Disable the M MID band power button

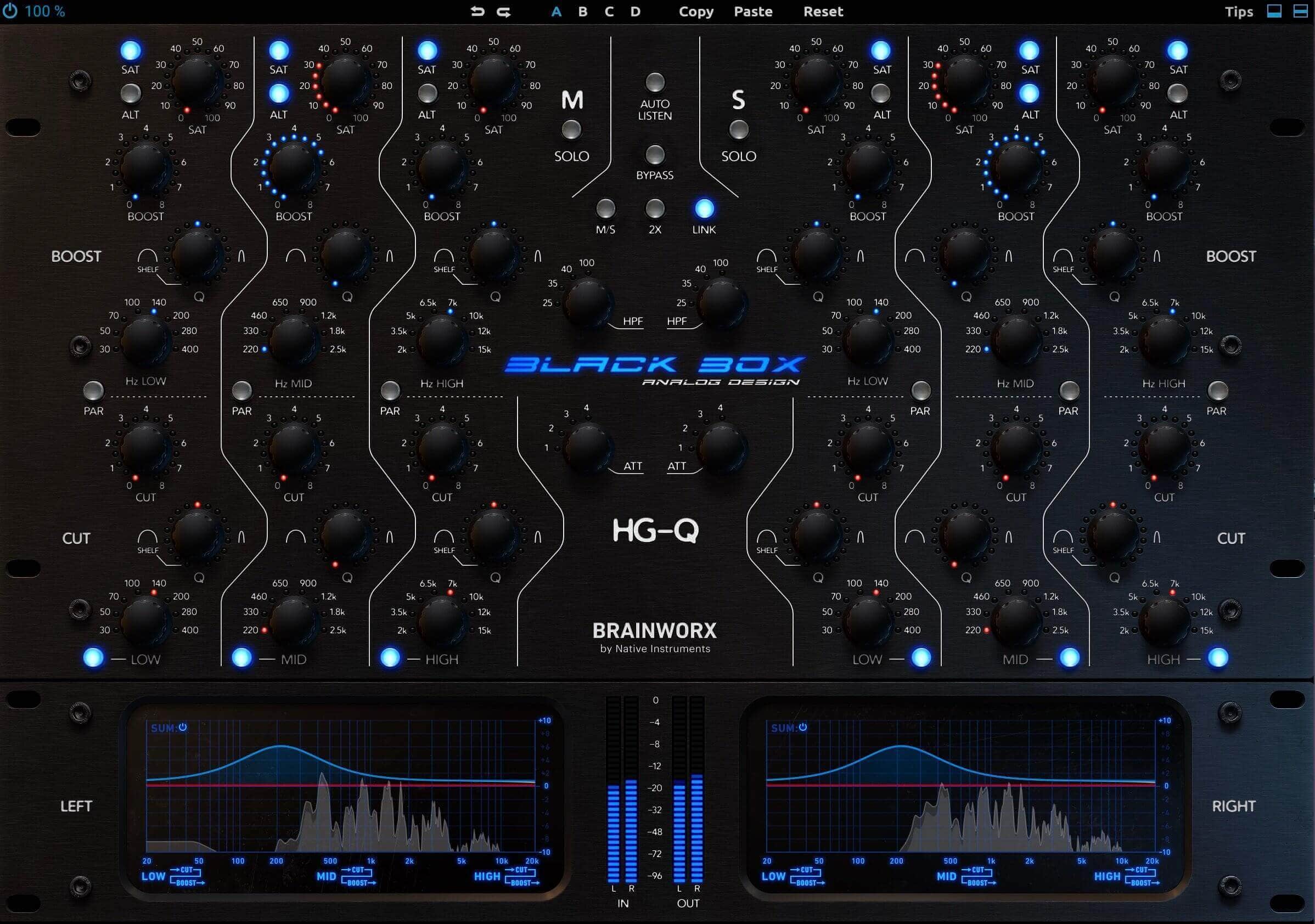[x=241, y=657]
